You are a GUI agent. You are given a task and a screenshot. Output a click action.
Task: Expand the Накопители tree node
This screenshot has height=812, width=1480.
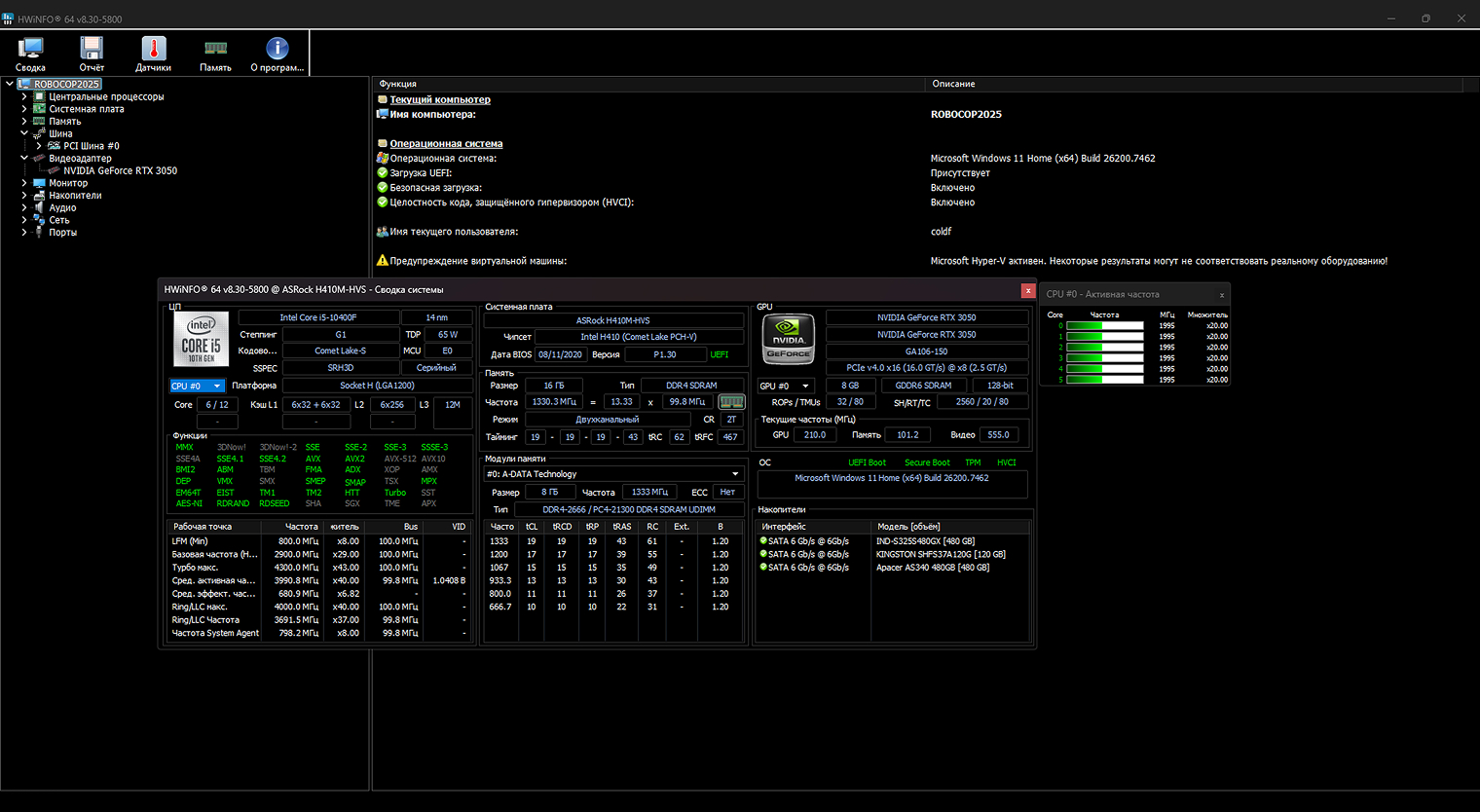click(24, 196)
